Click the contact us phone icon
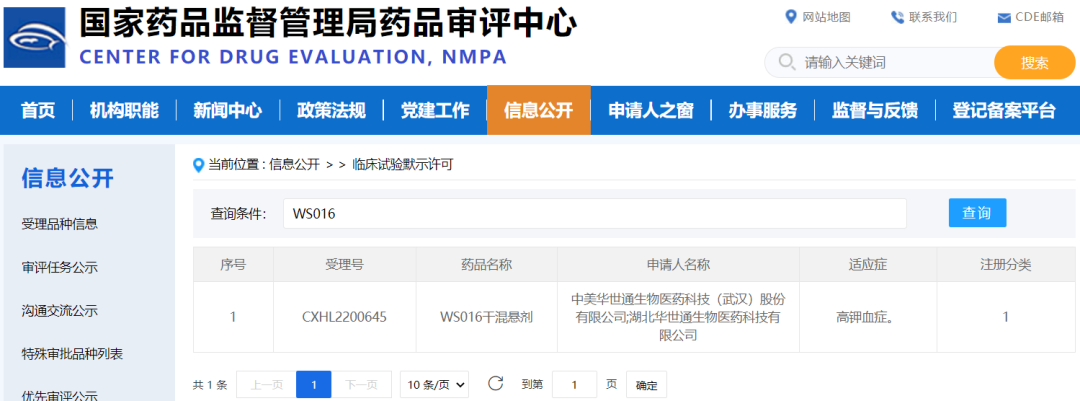Viewport: 1080px width, 401px height. pyautogui.click(x=897, y=17)
